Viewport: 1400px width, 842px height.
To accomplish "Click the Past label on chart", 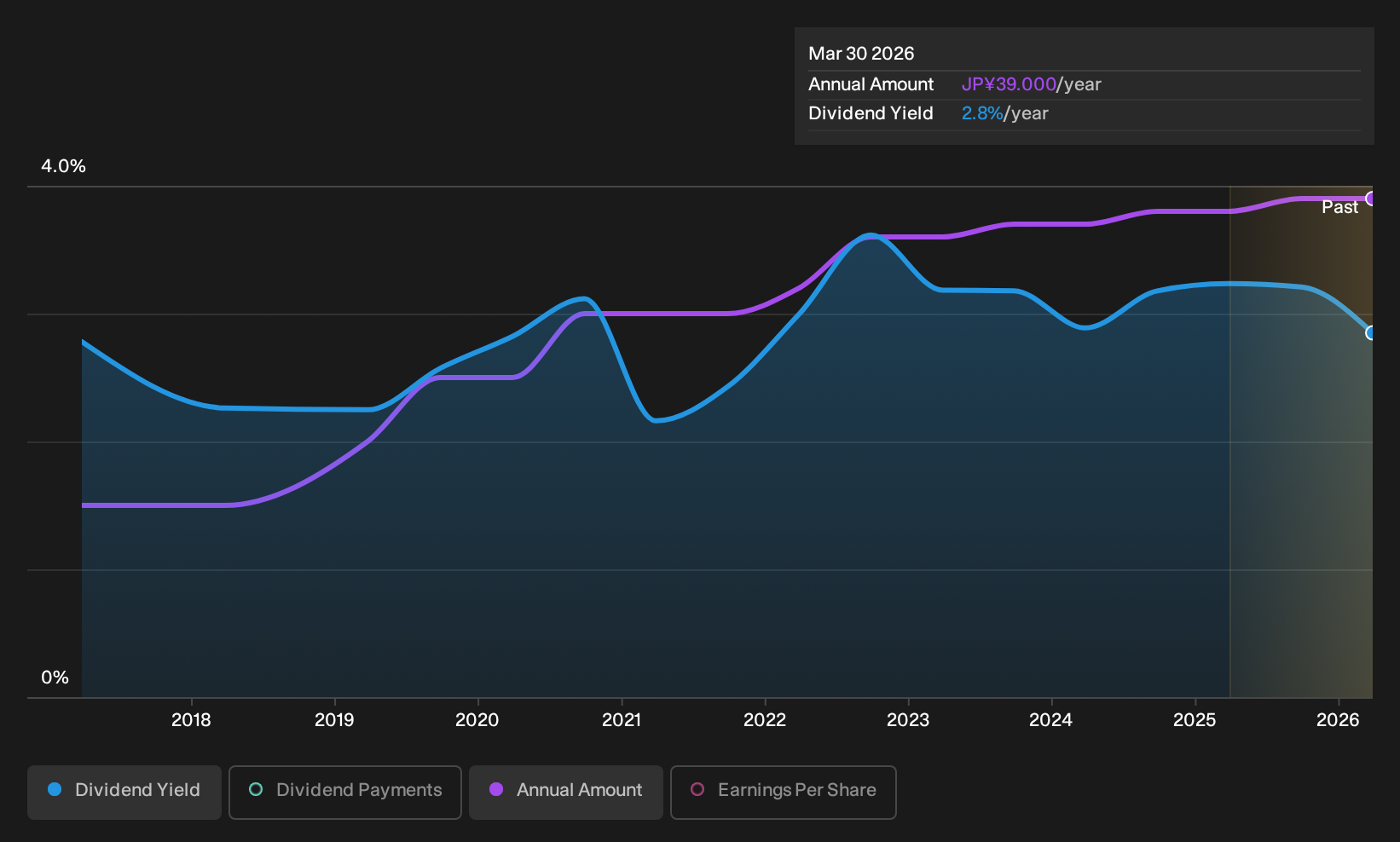I will pos(1339,207).
